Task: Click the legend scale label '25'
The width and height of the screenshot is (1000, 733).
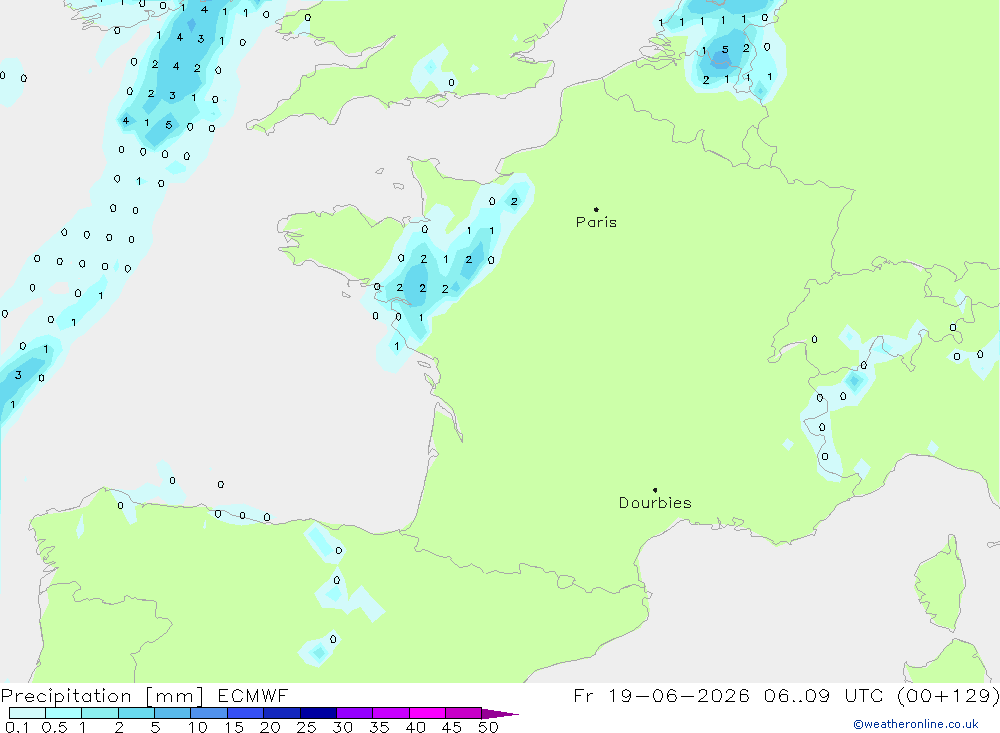Action: click(306, 727)
